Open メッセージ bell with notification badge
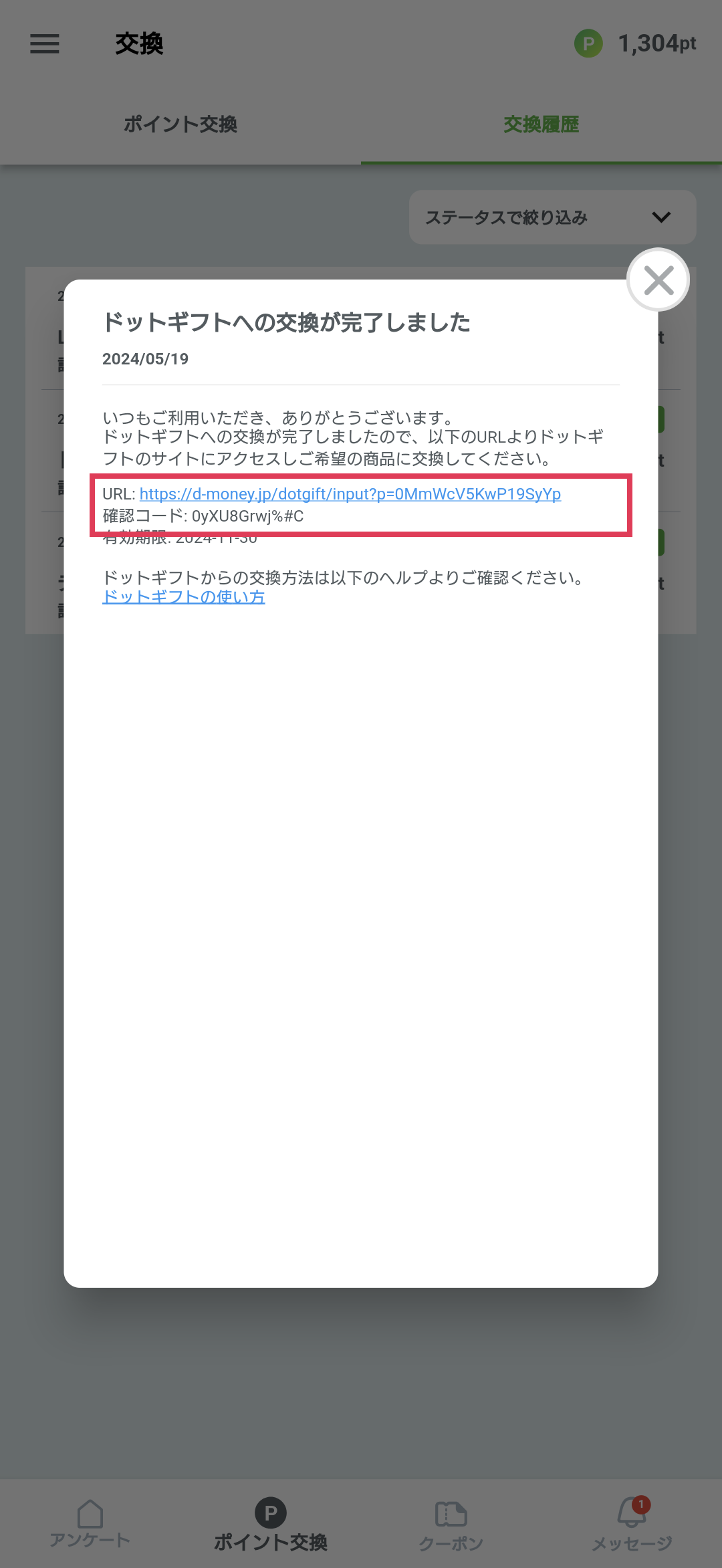Viewport: 722px width, 1568px height. click(632, 1525)
